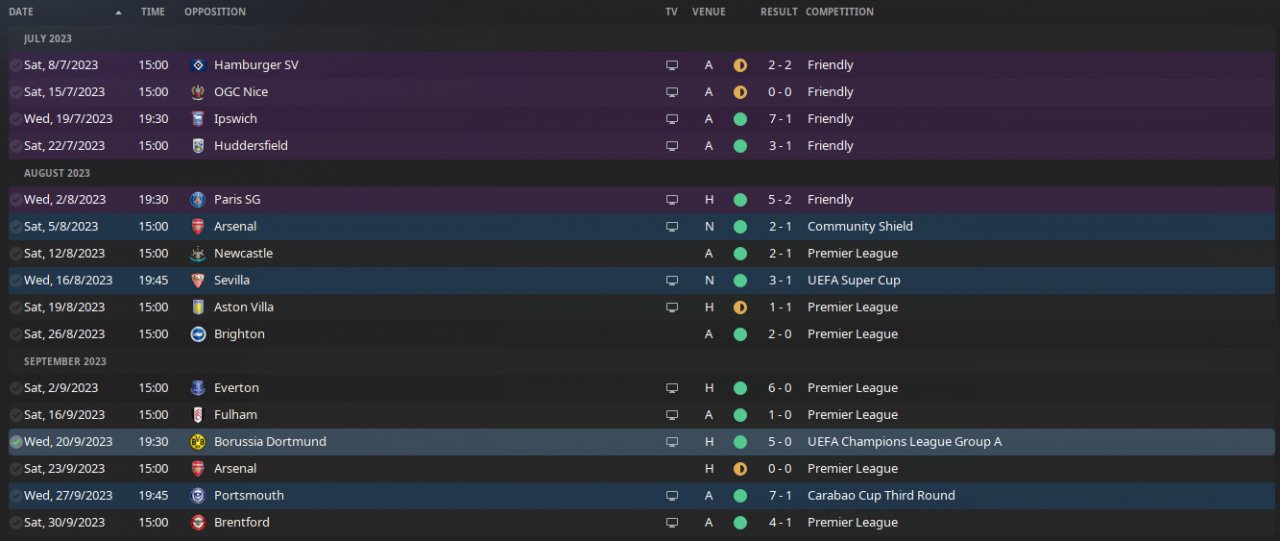Image resolution: width=1280 pixels, height=541 pixels.
Task: Click the yellow draw indicator for Aston Villa
Action: pos(740,308)
